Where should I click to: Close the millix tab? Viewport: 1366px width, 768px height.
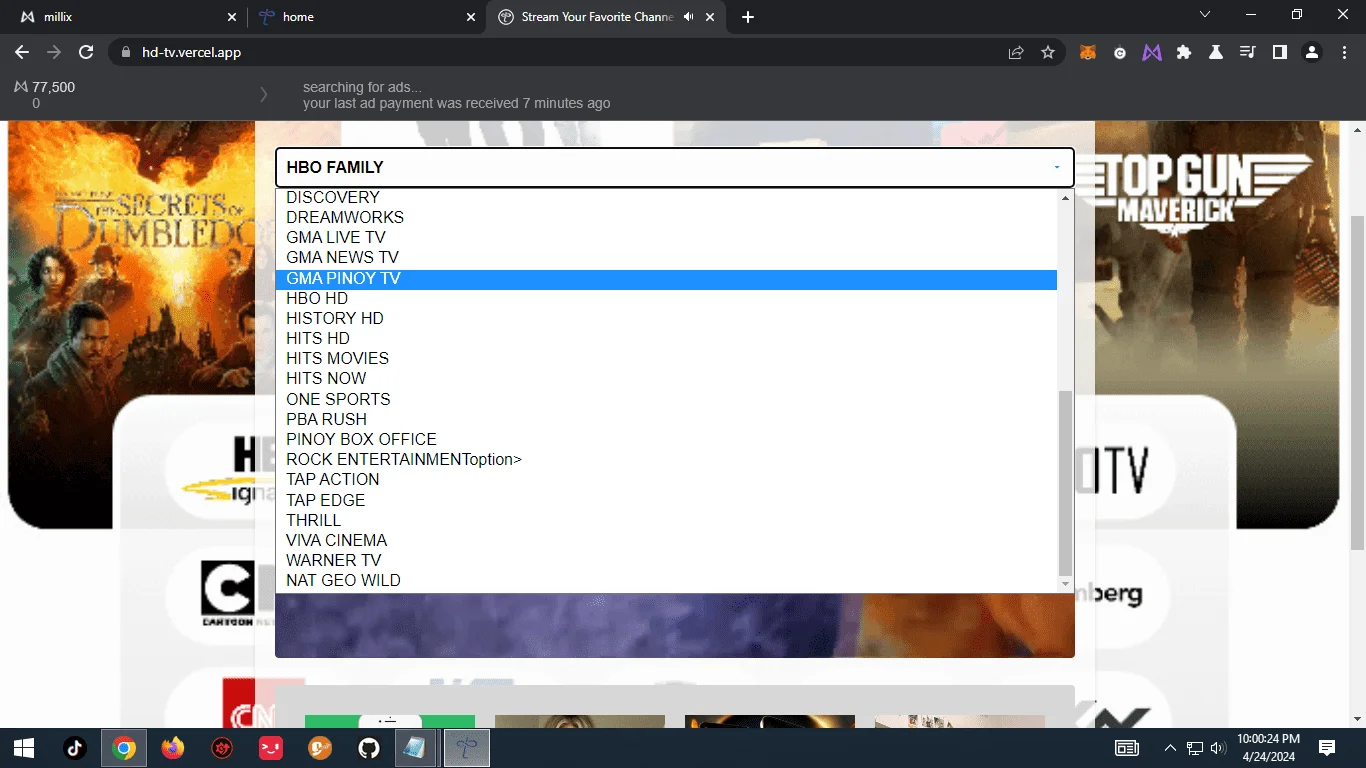pos(232,17)
